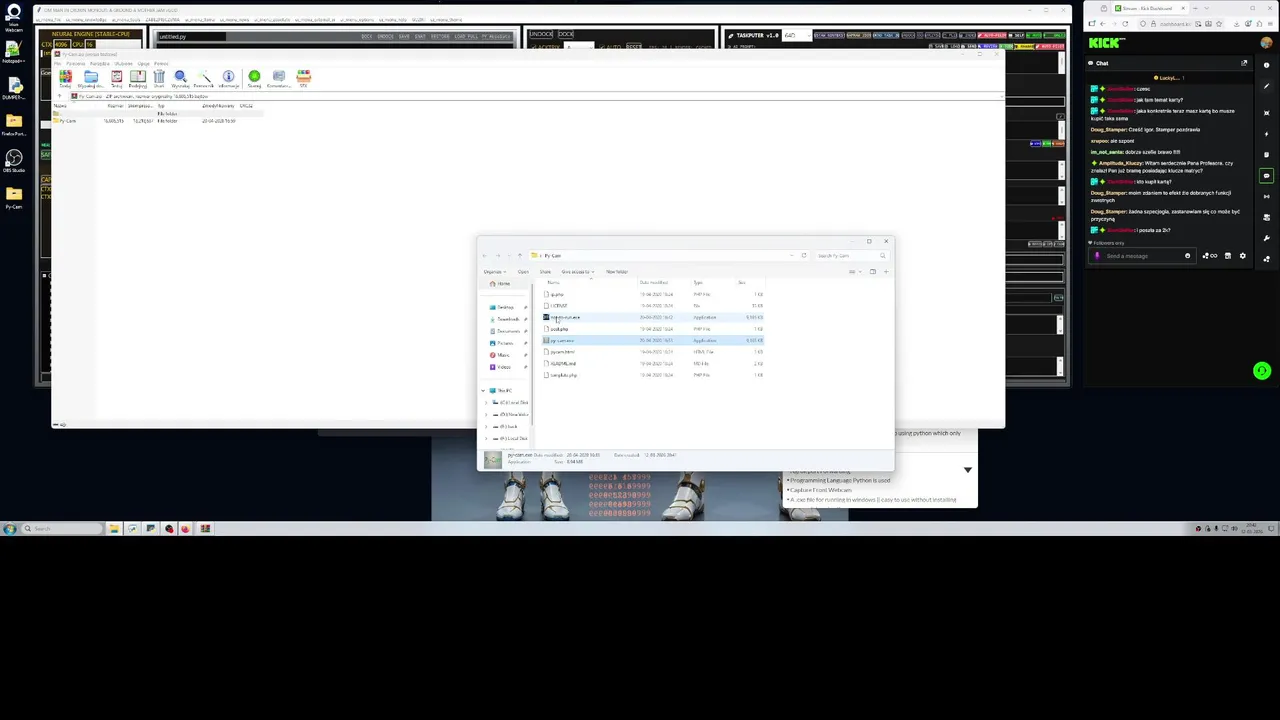Open OBS Studio desktop shortcut
Image resolution: width=1280 pixels, height=720 pixels.
(x=14, y=161)
